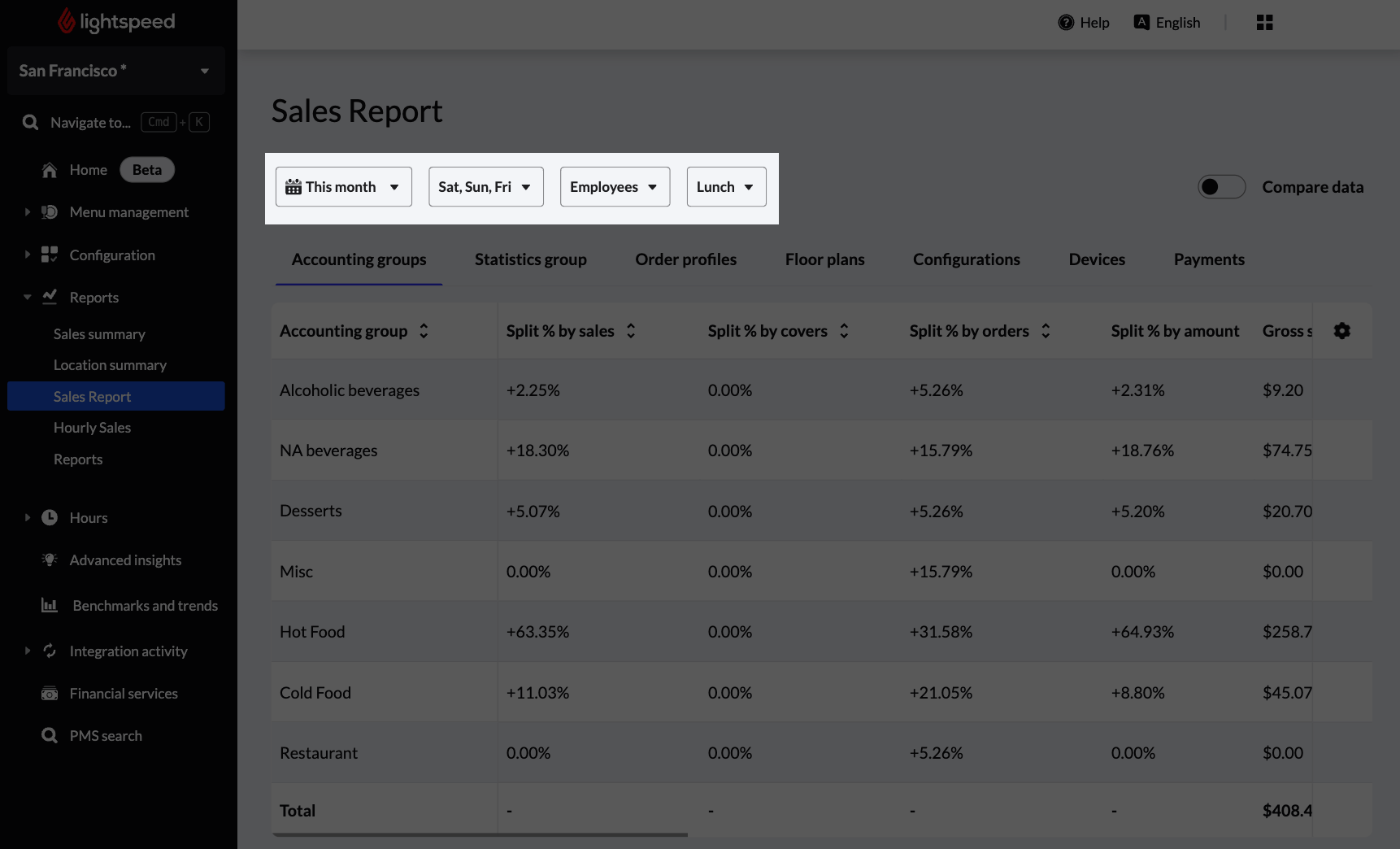Open the apps grid icon in the top bar
This screenshot has height=849, width=1400.
click(x=1264, y=23)
